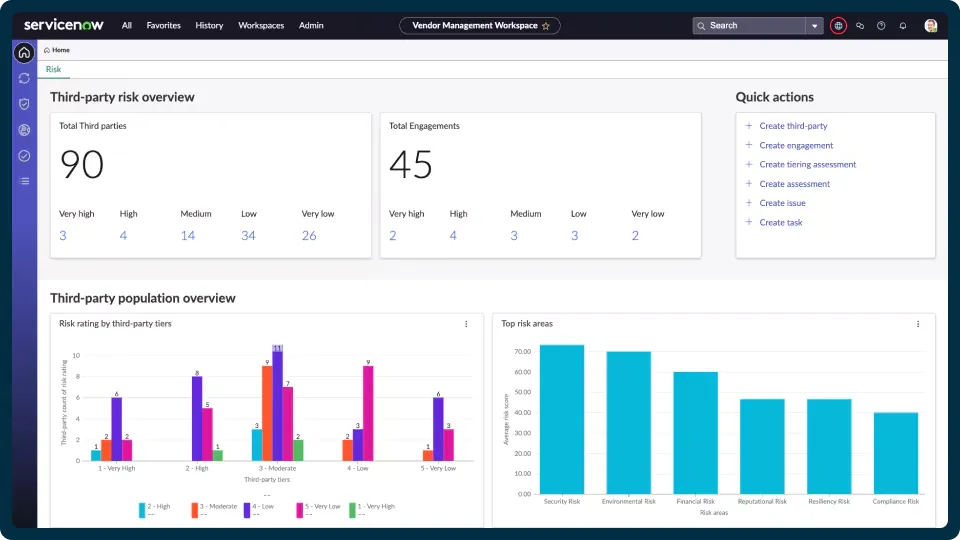Viewport: 960px width, 540px height.
Task: Click the Create tiering assessment link
Action: coord(807,164)
